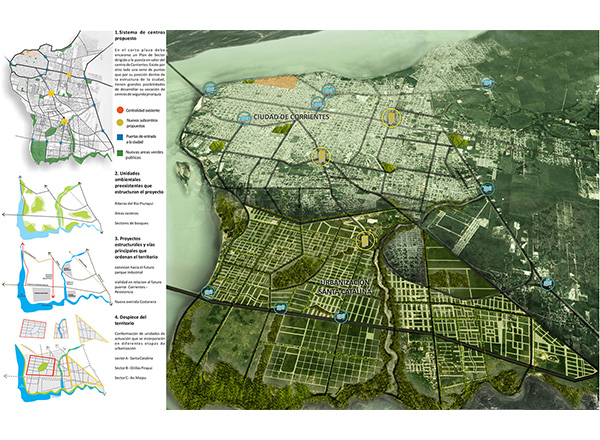Screen dimensions: 600x440
Task: Select the yellow subcenter icon below CIUDAD DE CORRIENTES
Action: (320, 156)
